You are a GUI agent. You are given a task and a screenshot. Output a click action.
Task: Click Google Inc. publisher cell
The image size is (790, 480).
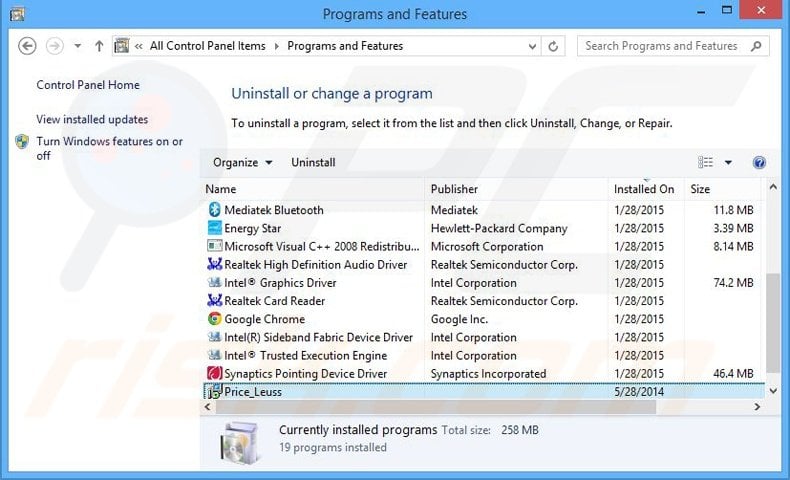click(x=459, y=319)
